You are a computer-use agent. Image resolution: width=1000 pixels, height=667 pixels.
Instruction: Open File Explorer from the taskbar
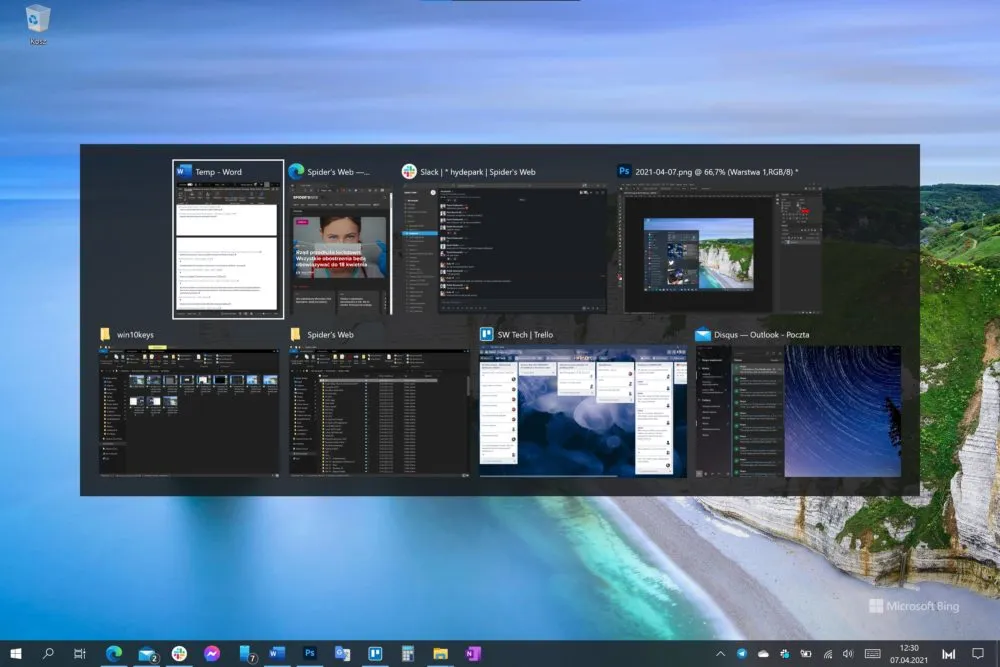440,654
